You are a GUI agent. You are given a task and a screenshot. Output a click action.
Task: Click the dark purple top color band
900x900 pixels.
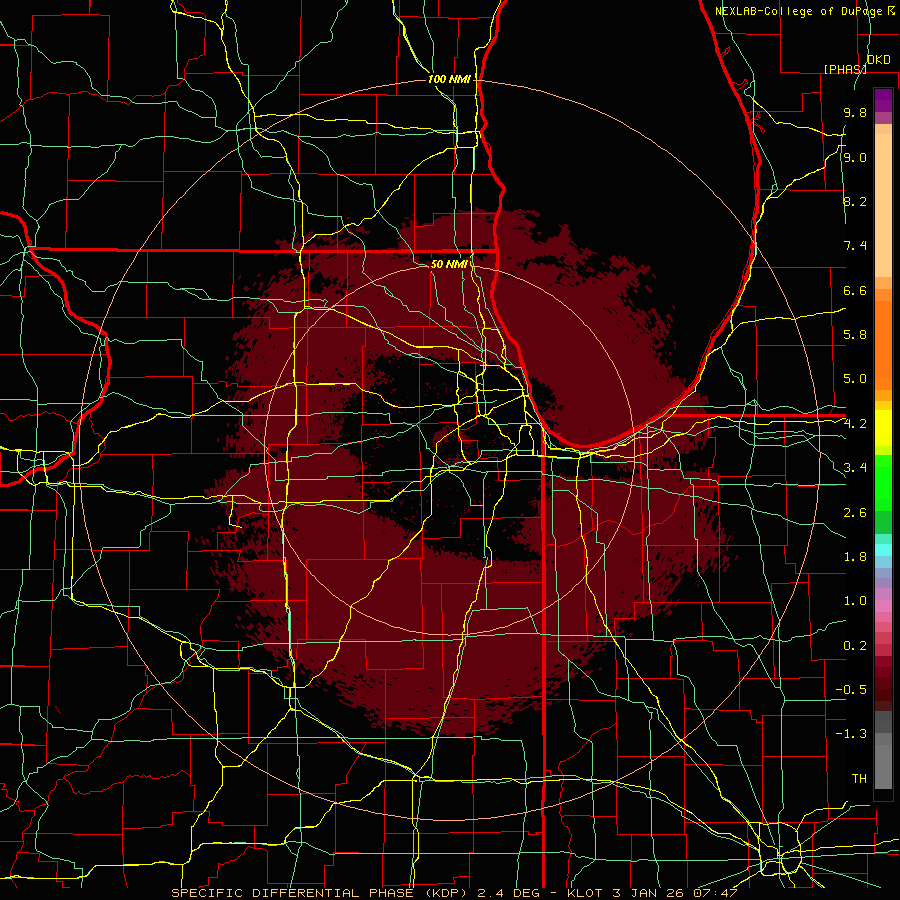(883, 100)
